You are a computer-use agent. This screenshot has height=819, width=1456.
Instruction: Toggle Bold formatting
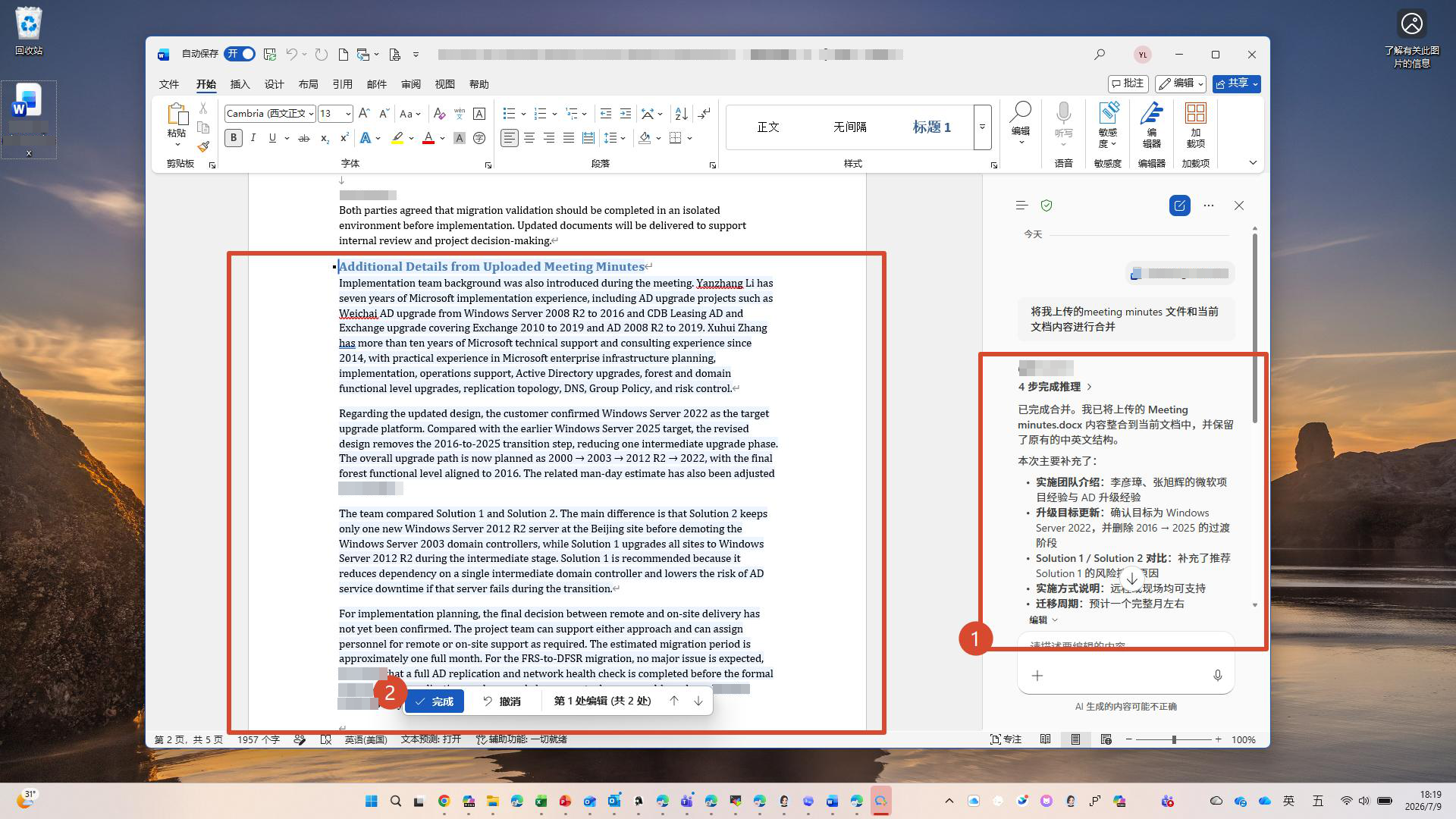[234, 138]
